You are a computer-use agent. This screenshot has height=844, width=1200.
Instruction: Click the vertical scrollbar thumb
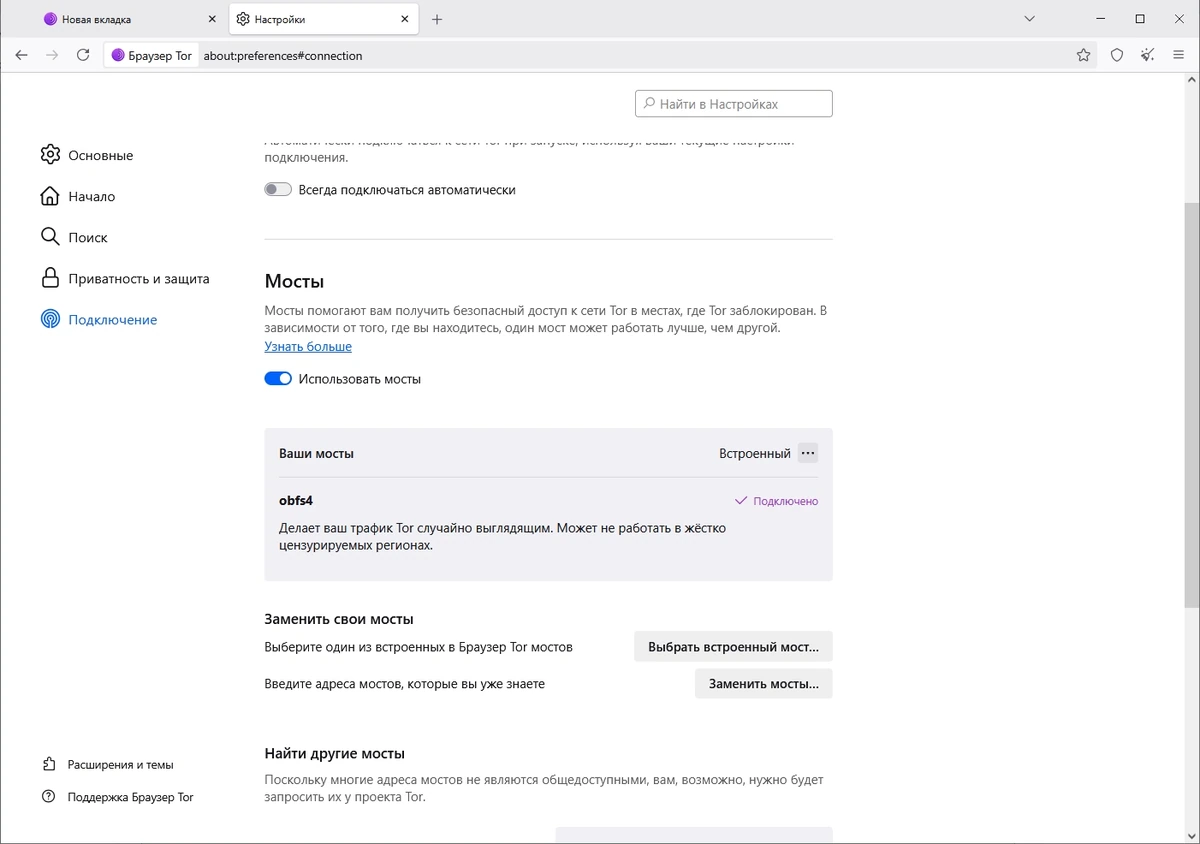1192,403
